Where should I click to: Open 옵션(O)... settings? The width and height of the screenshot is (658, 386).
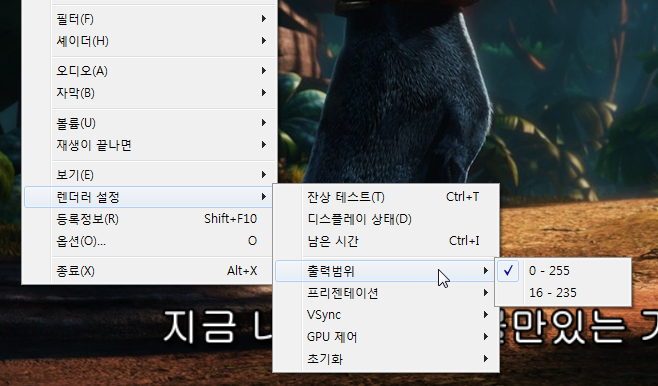click(148, 241)
